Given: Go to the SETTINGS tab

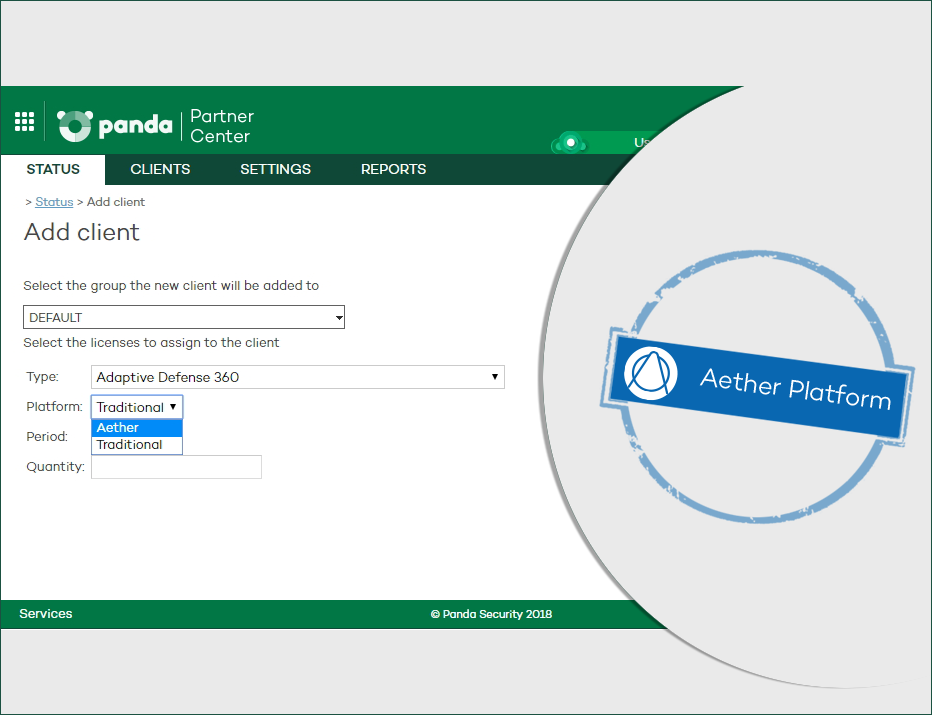Looking at the screenshot, I should coord(275,169).
